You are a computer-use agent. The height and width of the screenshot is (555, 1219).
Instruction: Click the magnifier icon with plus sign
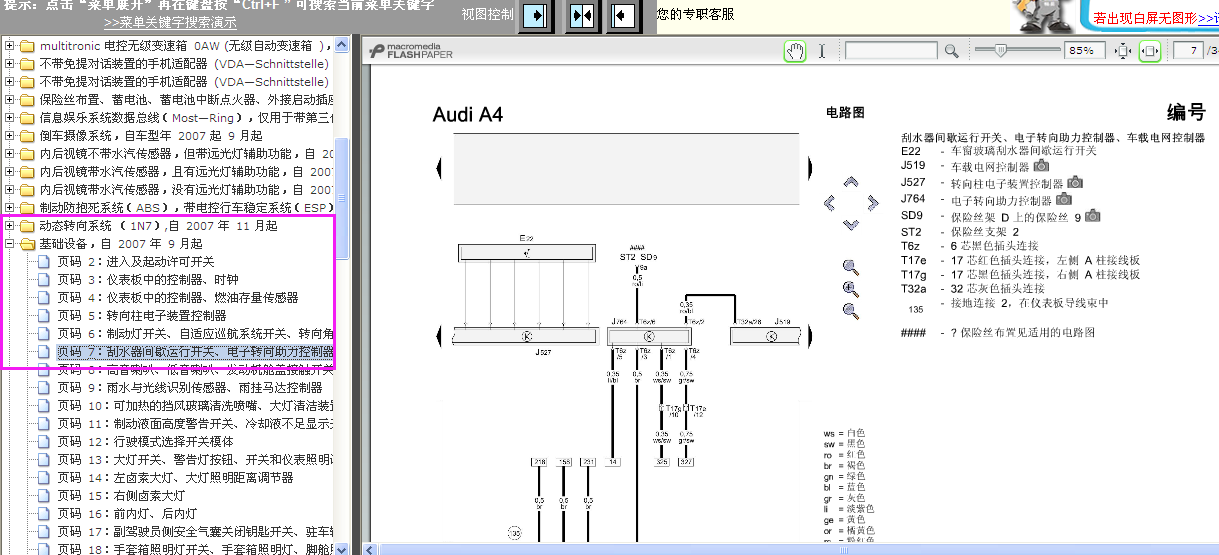pyautogui.click(x=851, y=288)
